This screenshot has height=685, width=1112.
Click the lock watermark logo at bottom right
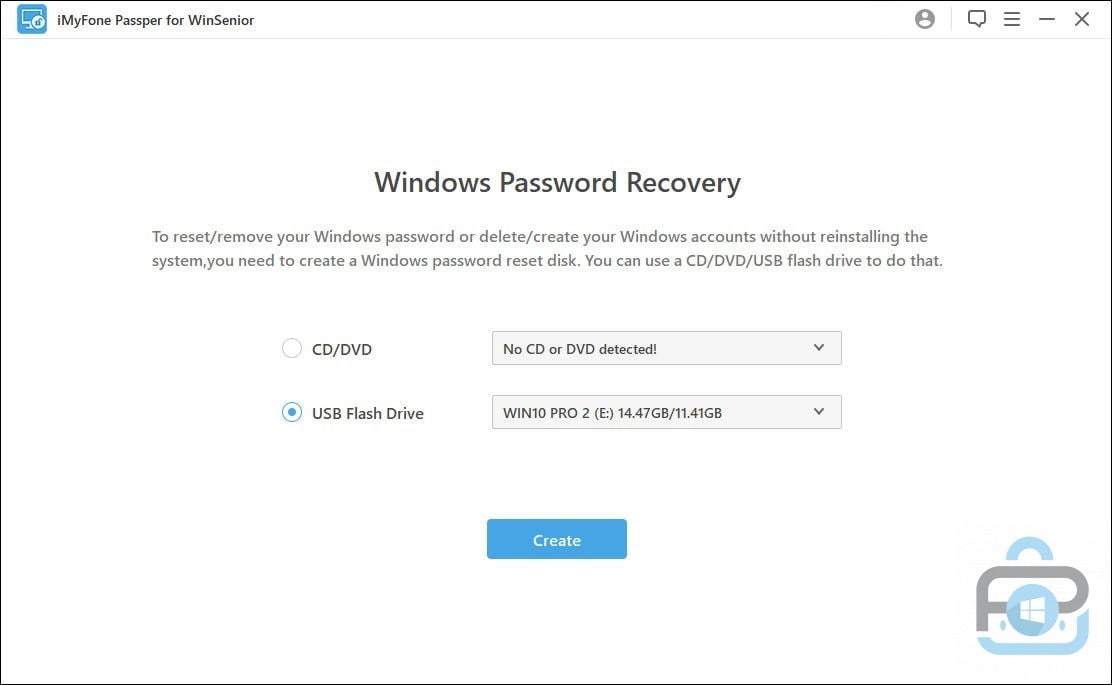click(1032, 597)
